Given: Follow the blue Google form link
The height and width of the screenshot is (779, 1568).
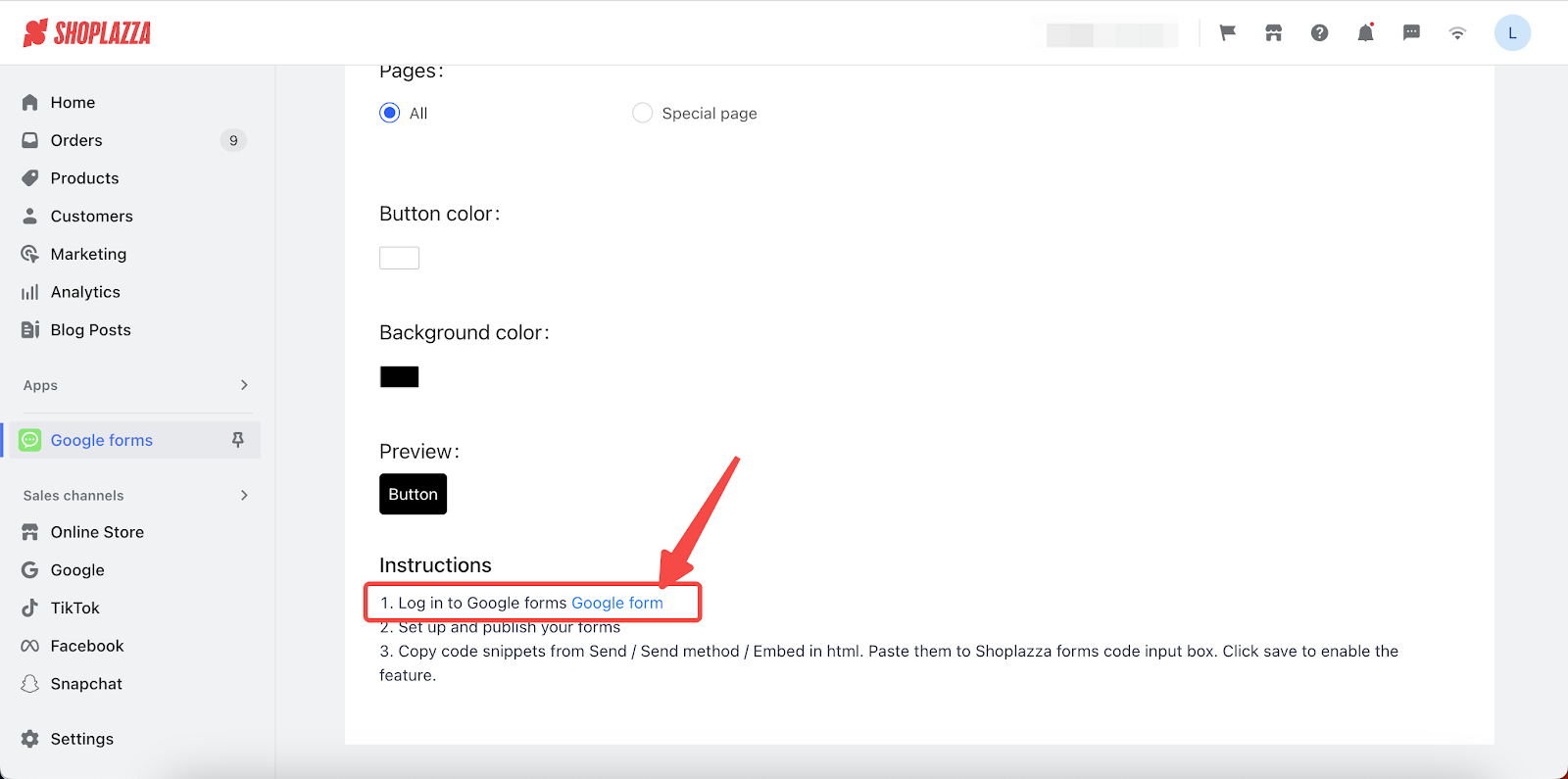Looking at the screenshot, I should (x=617, y=603).
